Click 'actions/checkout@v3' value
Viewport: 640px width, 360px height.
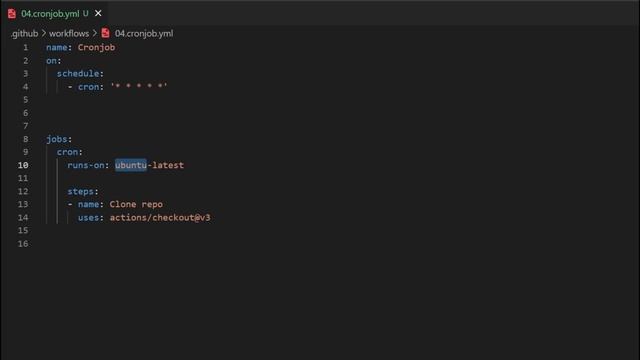coord(160,218)
